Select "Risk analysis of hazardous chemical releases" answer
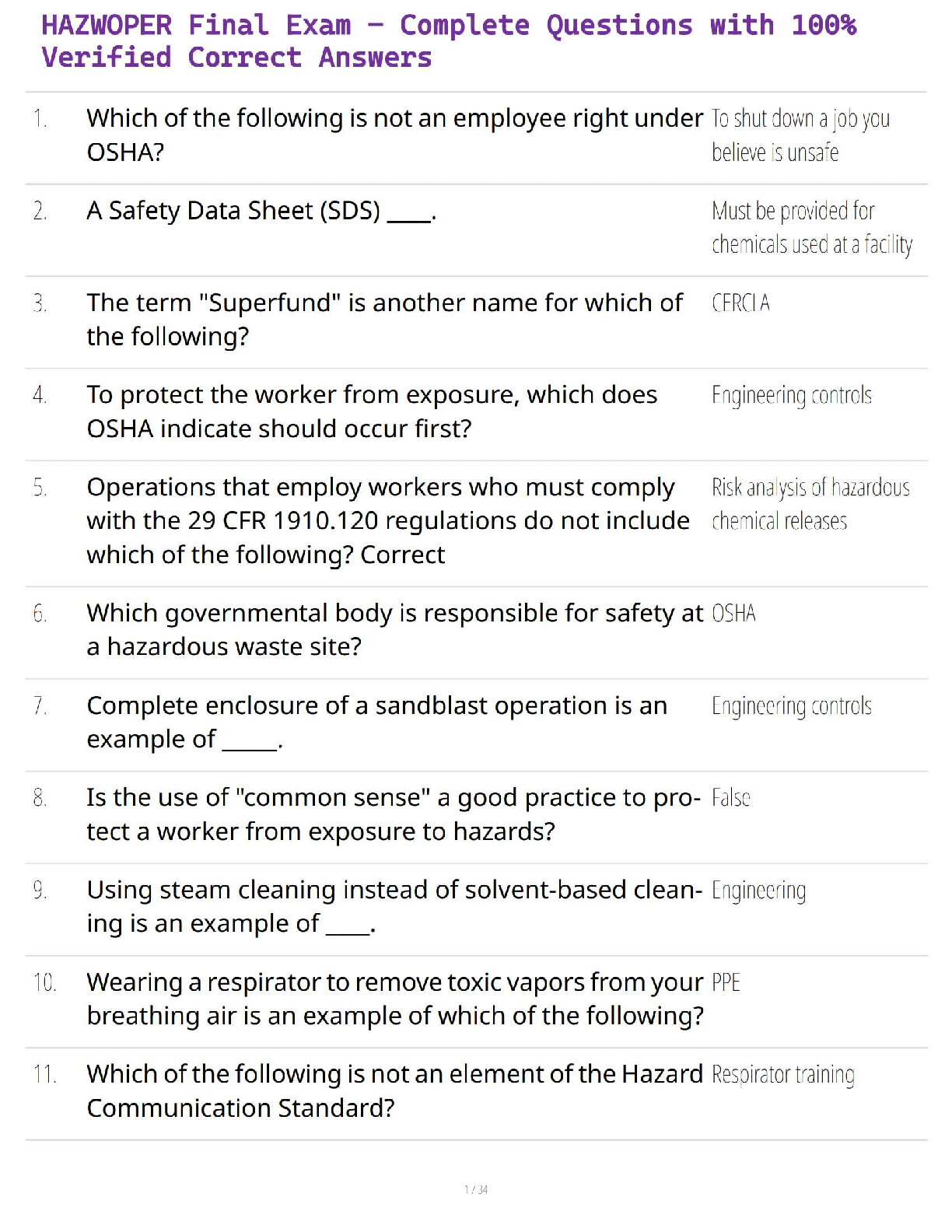952x1232 pixels. point(810,504)
